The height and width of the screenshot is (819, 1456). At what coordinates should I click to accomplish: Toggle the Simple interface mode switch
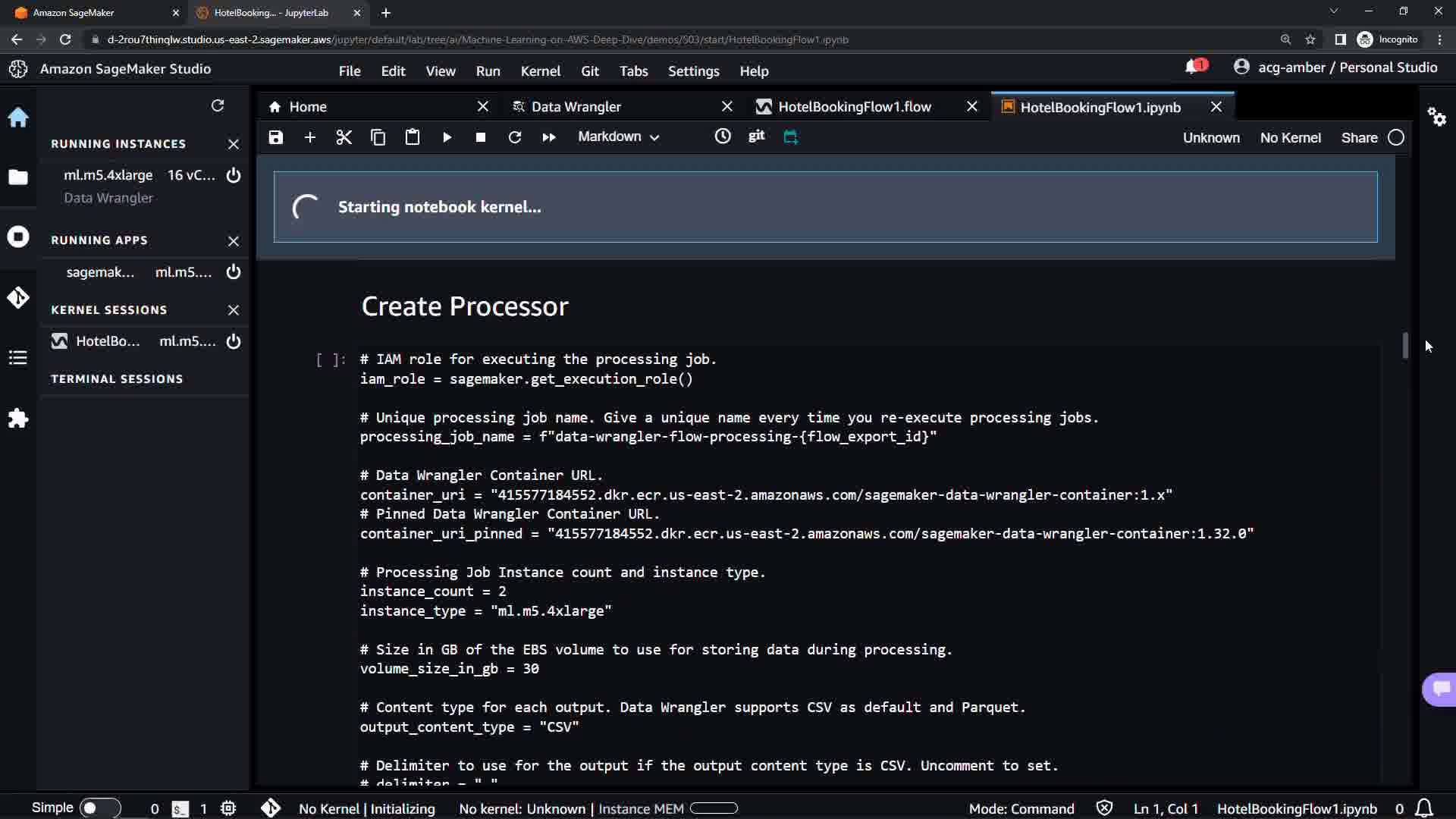(99, 808)
